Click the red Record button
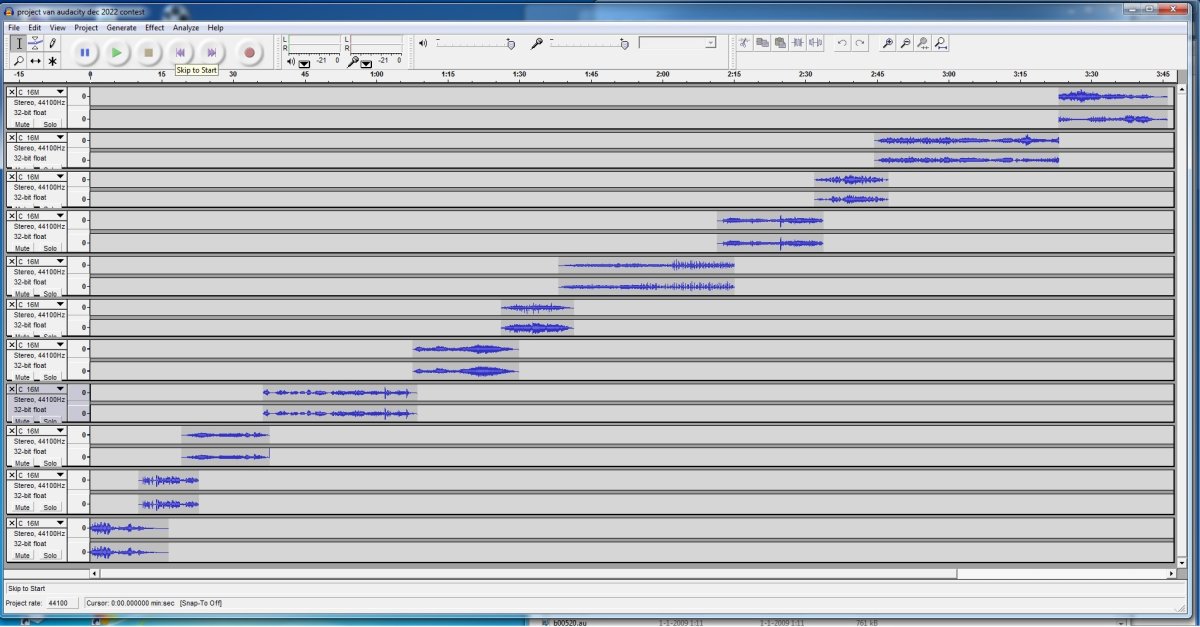1200x627 pixels. click(x=250, y=52)
